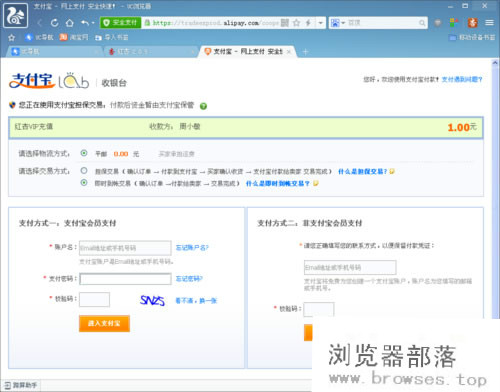
Task: Click the green 安全支付 security badge
Action: pyautogui.click(x=120, y=23)
